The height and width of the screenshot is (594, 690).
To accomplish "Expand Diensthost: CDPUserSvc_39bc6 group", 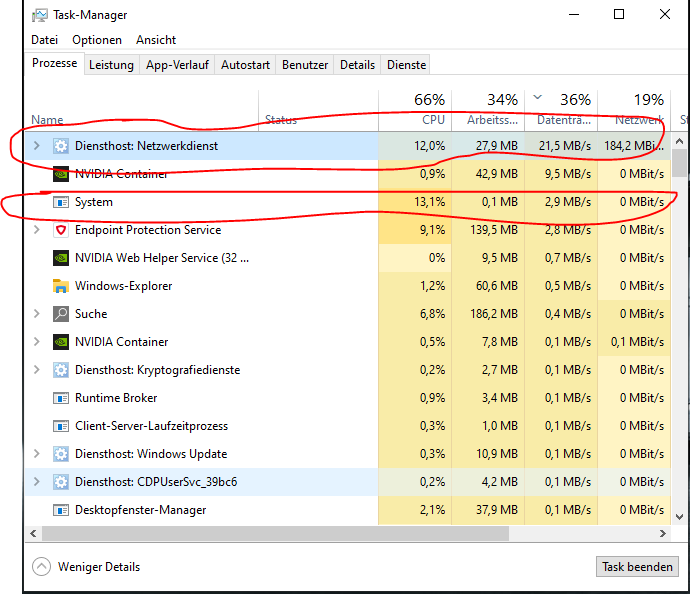I will click(x=37, y=482).
